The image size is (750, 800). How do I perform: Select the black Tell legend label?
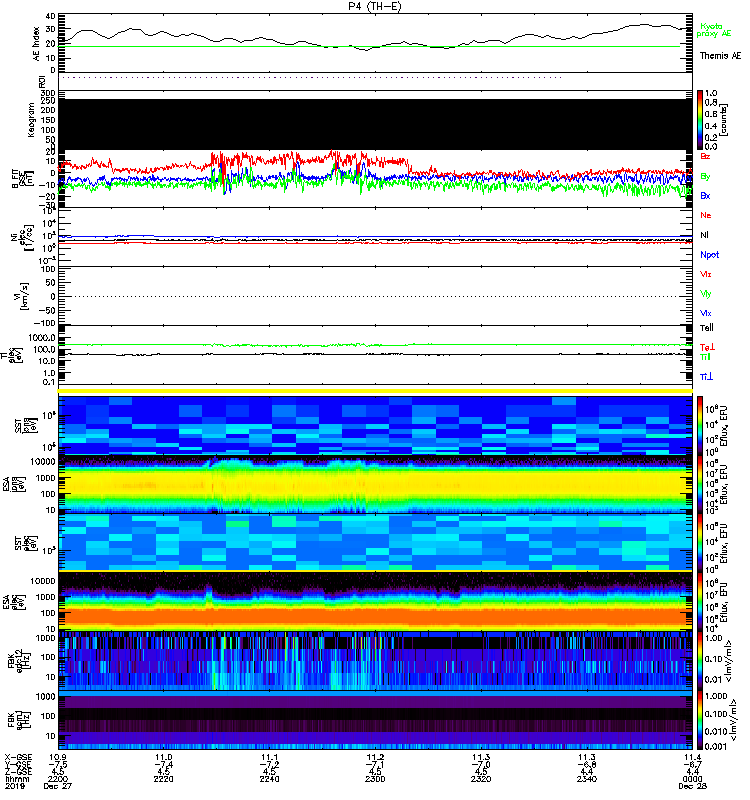coord(707,328)
